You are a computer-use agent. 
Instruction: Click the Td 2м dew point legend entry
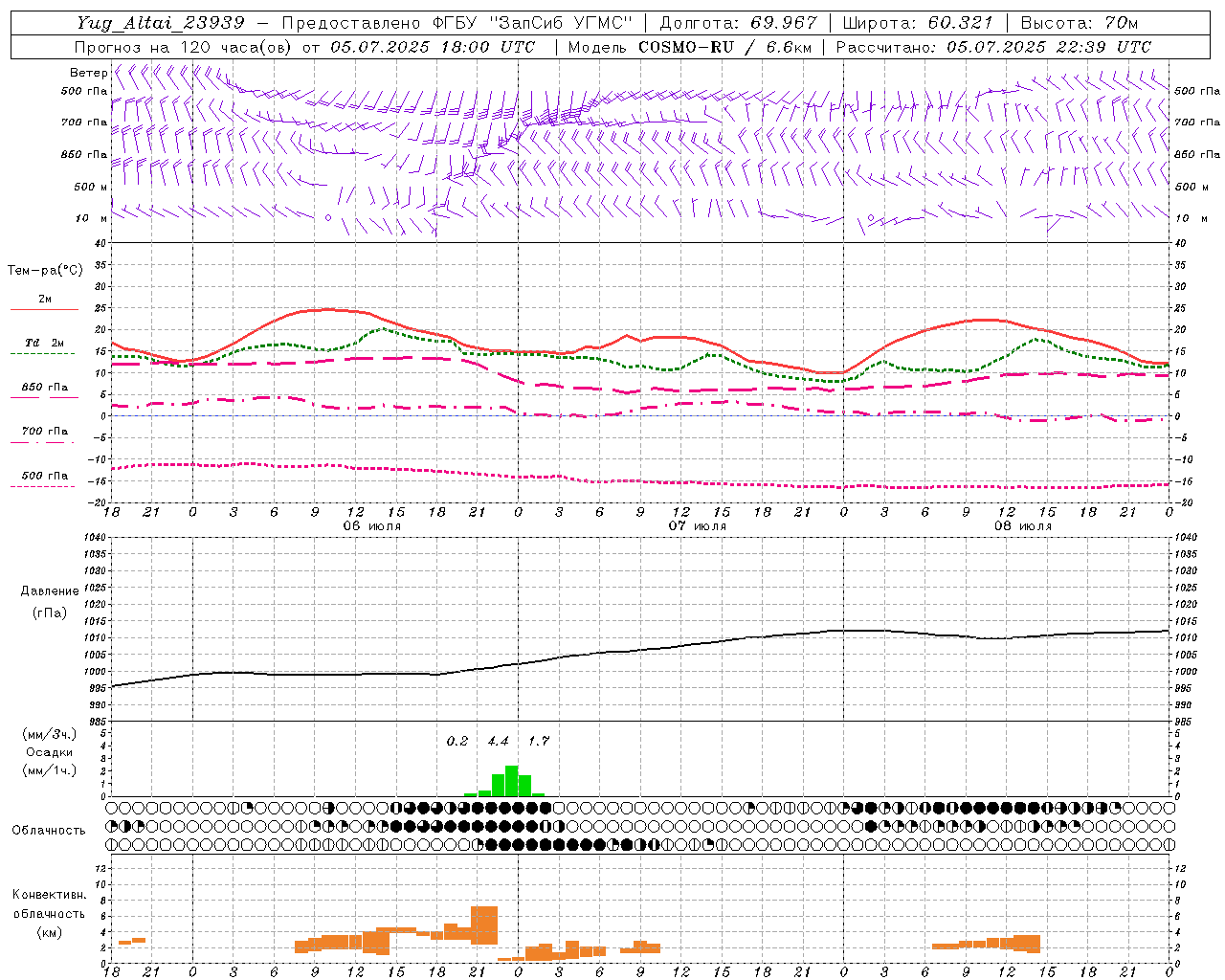click(x=45, y=343)
